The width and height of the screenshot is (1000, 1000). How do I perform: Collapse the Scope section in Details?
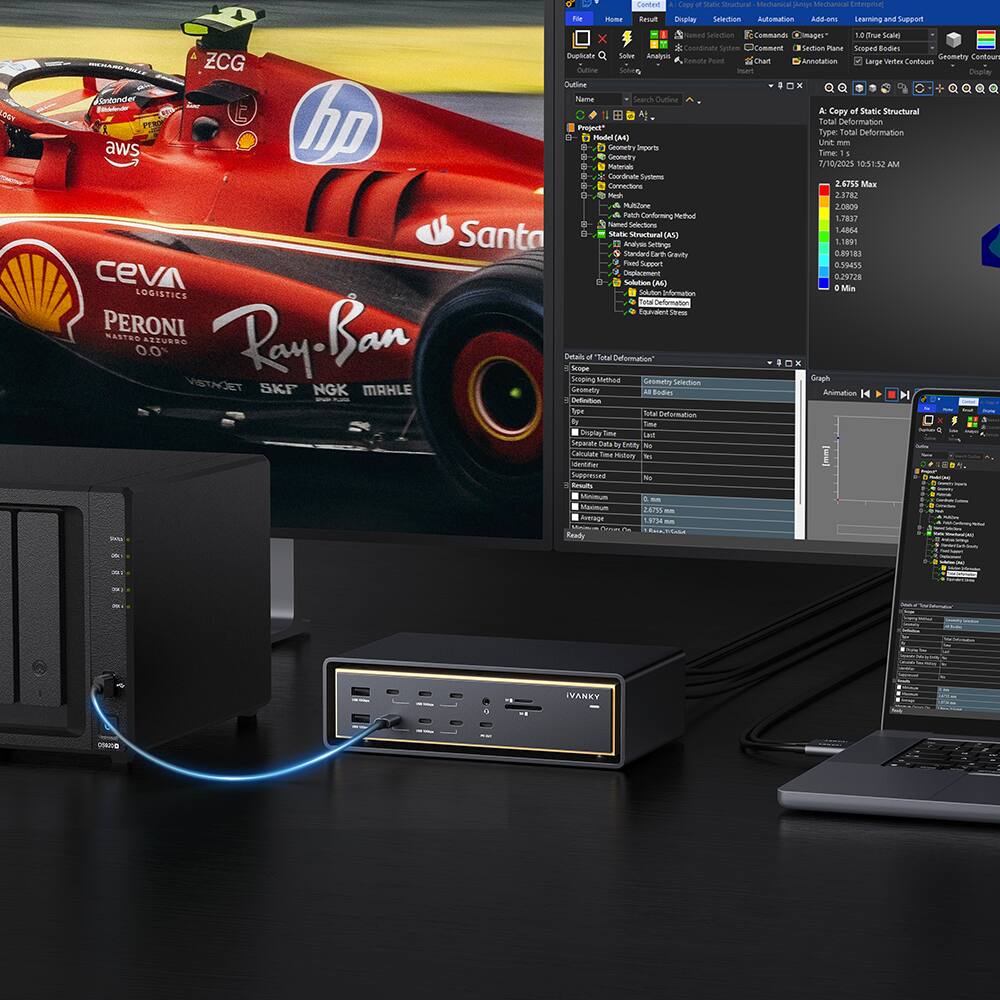[566, 369]
